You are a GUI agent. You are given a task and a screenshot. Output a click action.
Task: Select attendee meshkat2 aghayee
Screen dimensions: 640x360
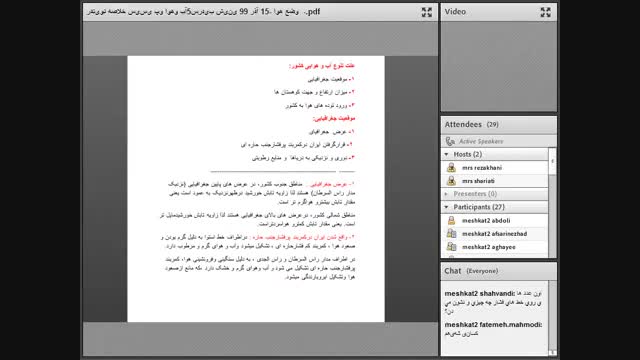[x=495, y=247]
